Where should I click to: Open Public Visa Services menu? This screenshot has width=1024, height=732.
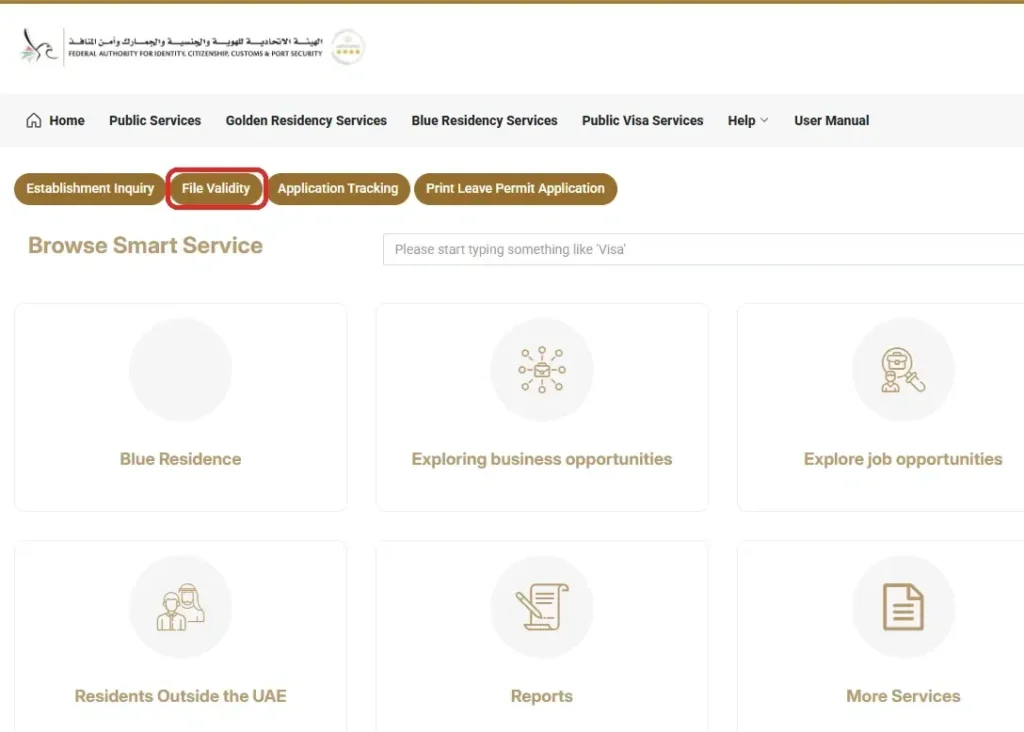(643, 120)
